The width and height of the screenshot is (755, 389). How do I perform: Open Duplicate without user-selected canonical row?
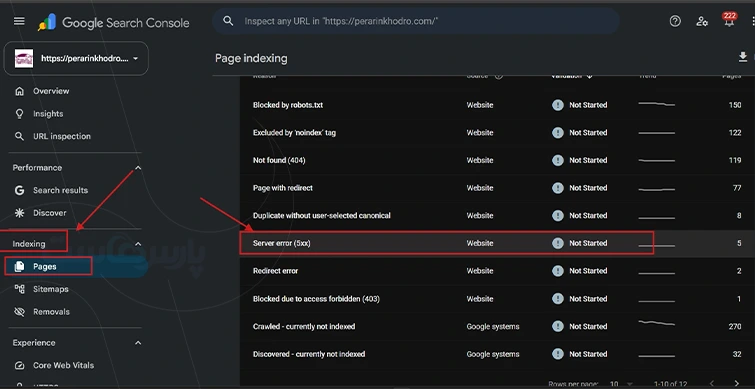[497, 216]
